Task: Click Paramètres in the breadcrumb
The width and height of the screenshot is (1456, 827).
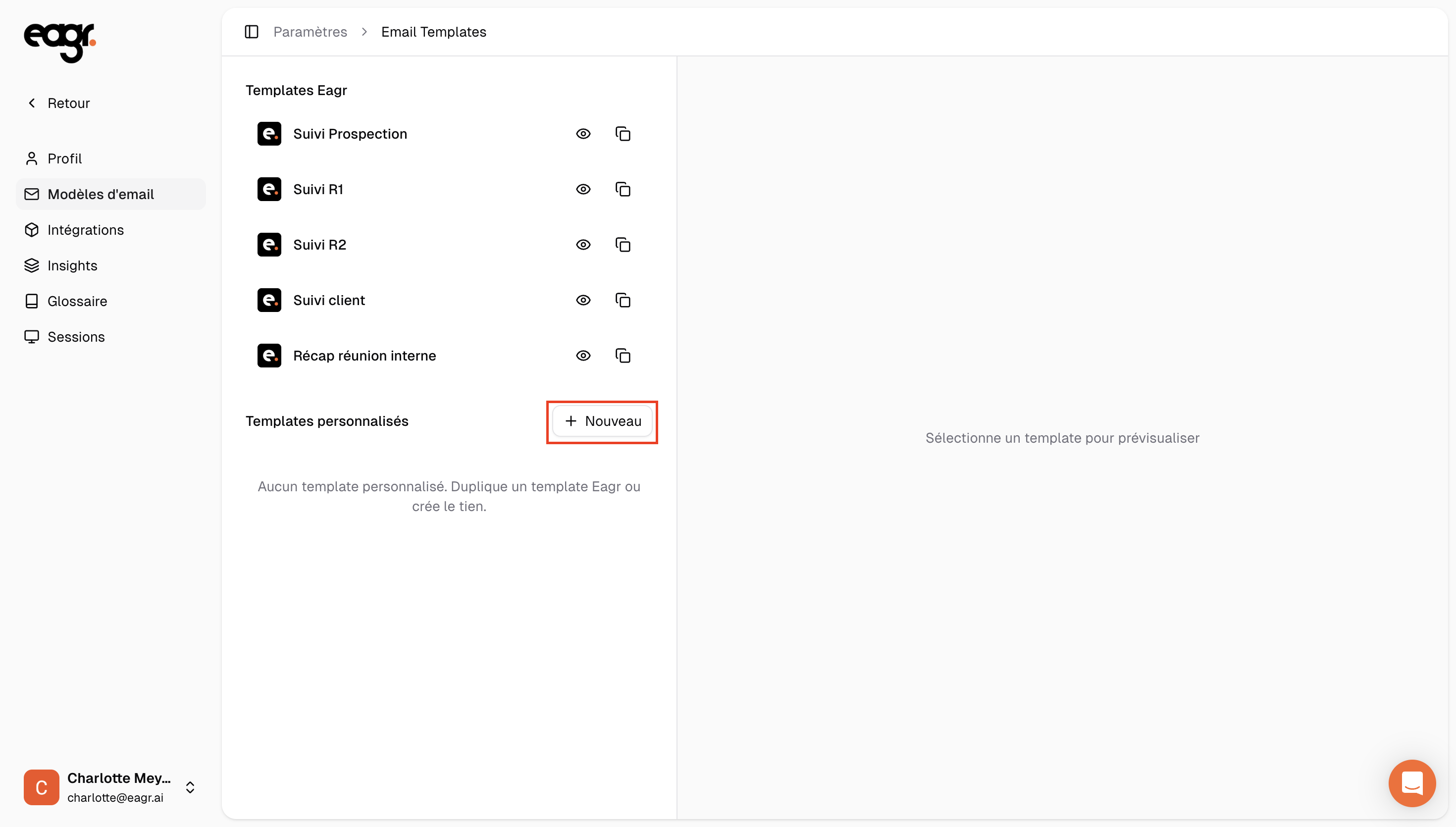Action: click(310, 32)
